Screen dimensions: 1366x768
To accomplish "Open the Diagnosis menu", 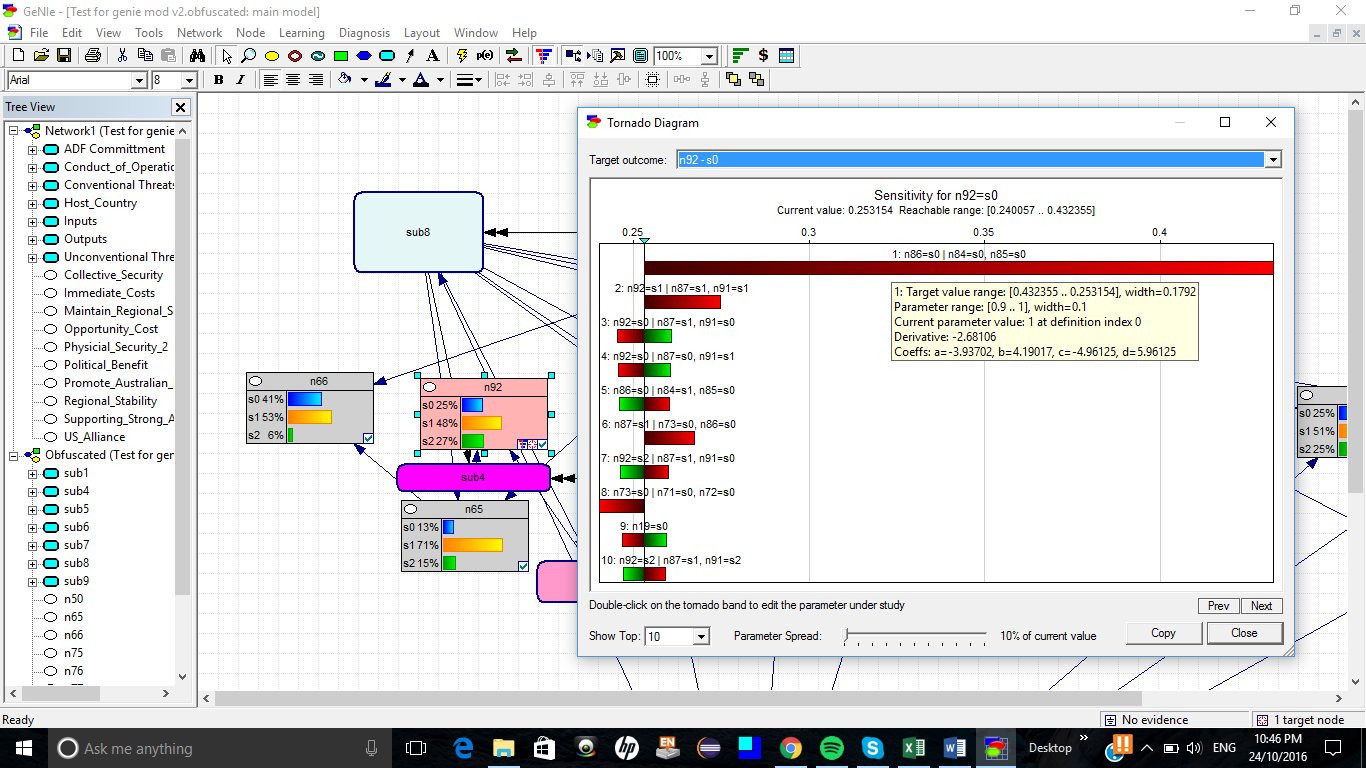I will click(365, 33).
